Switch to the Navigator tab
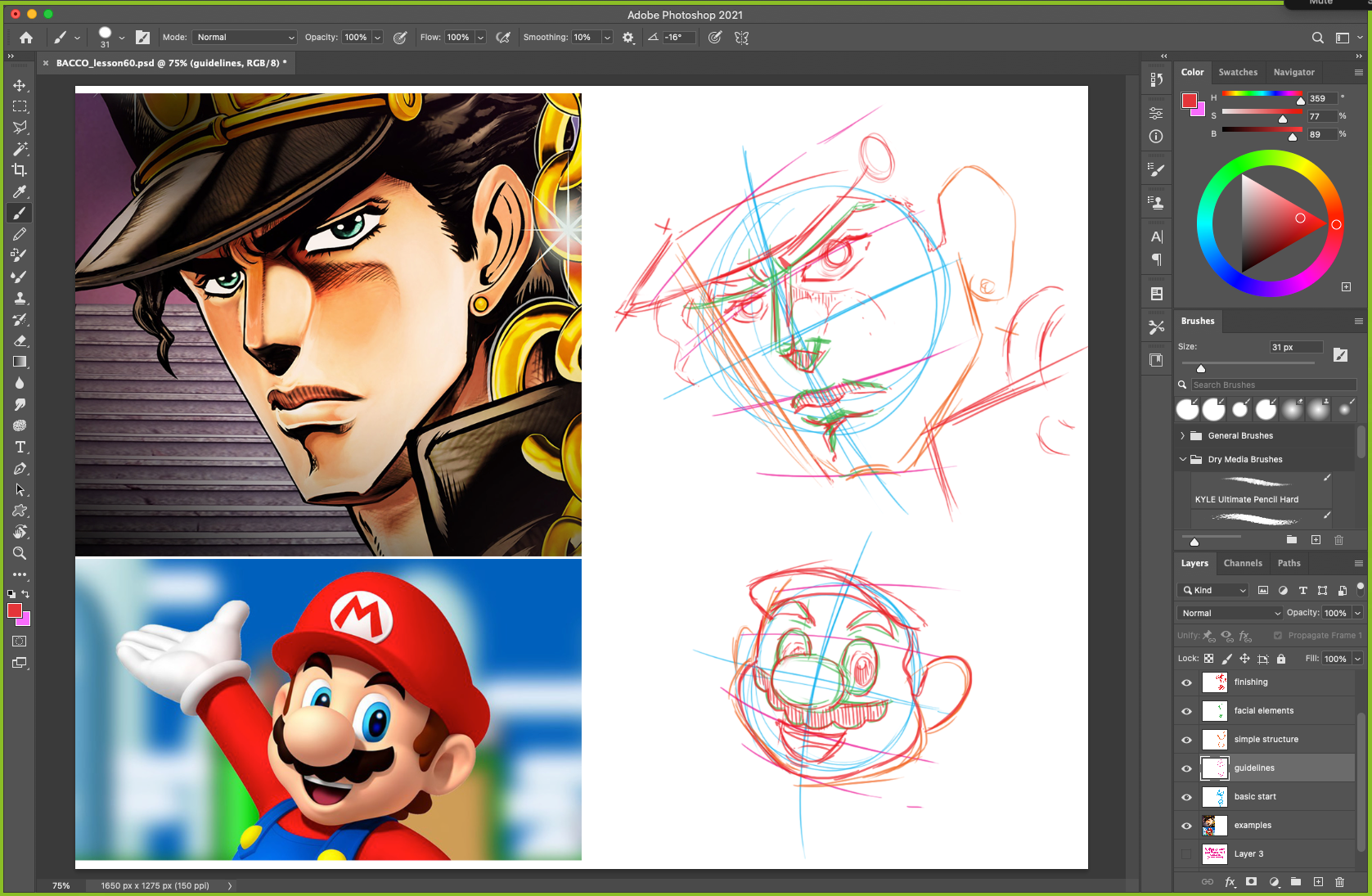 click(1293, 72)
